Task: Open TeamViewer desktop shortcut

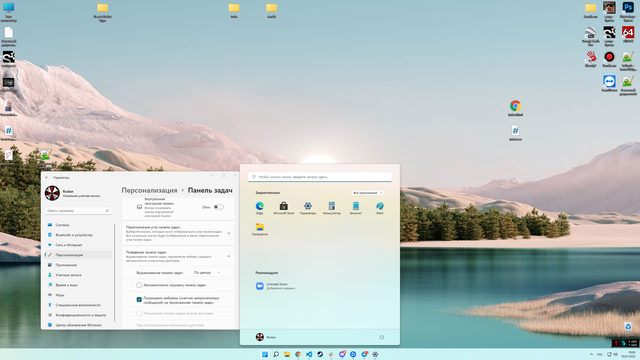Action: 609,83
